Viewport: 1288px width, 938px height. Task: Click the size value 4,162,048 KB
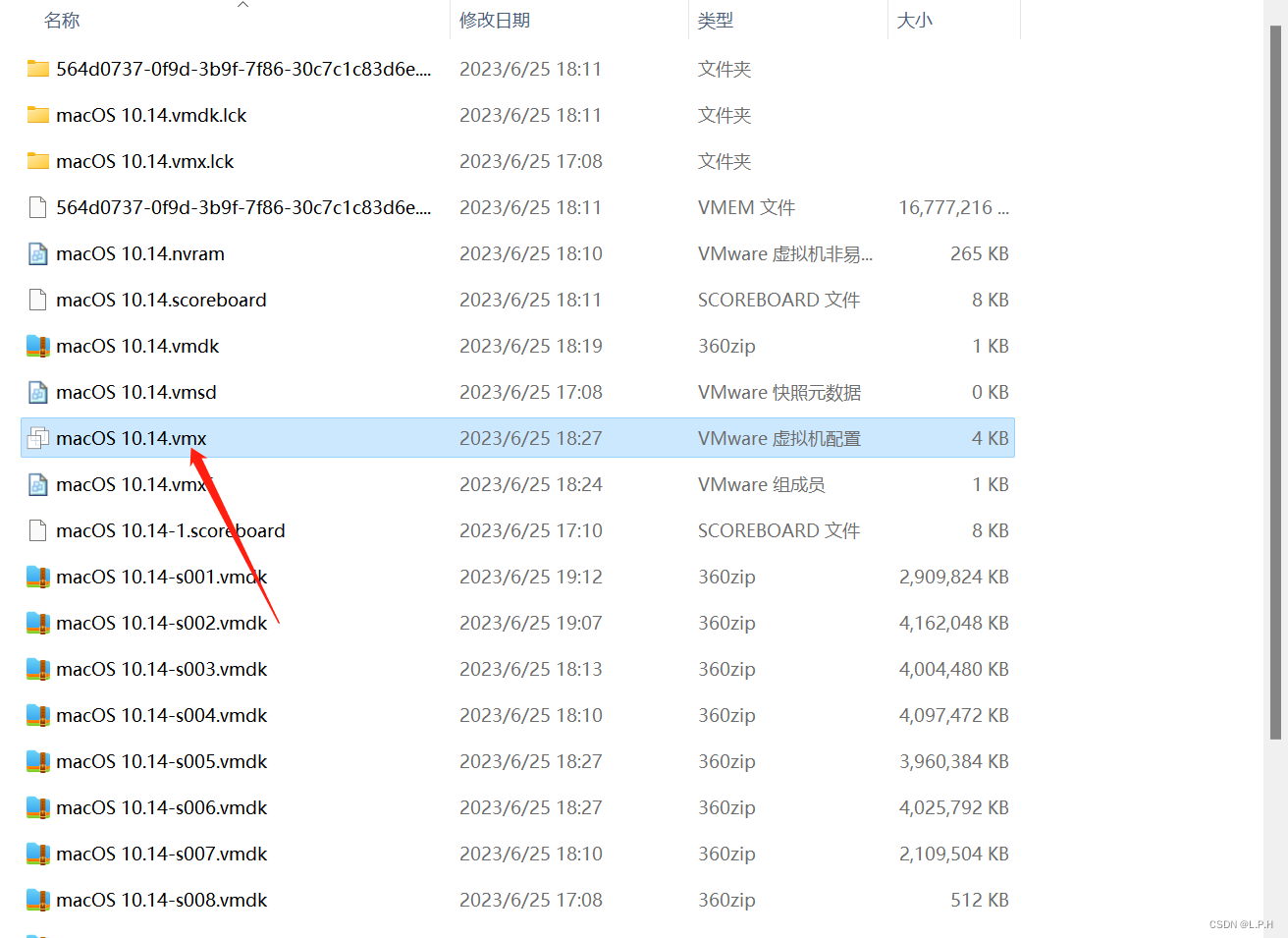tap(954, 623)
